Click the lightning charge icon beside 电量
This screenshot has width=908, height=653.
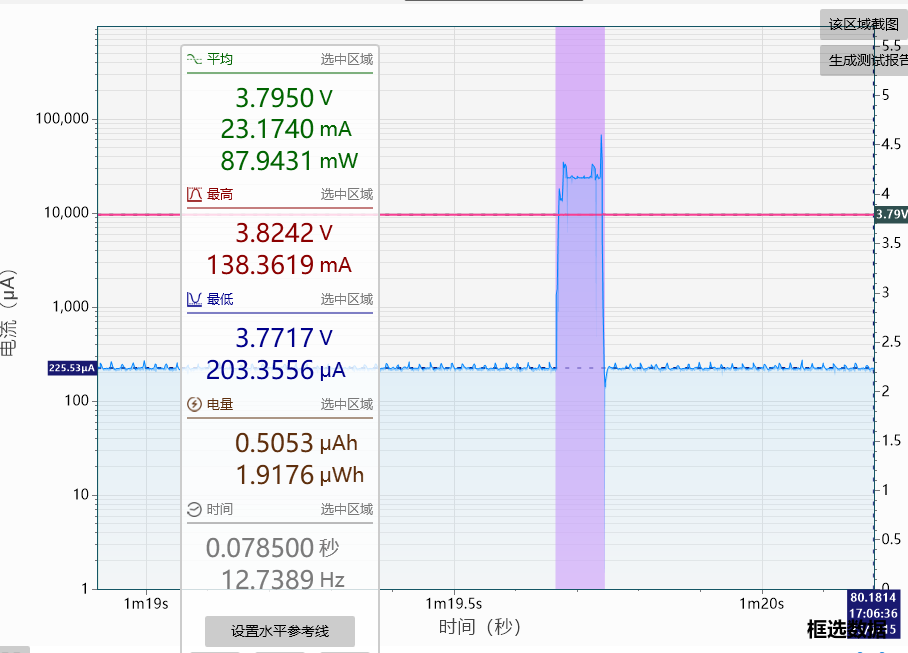[x=195, y=404]
